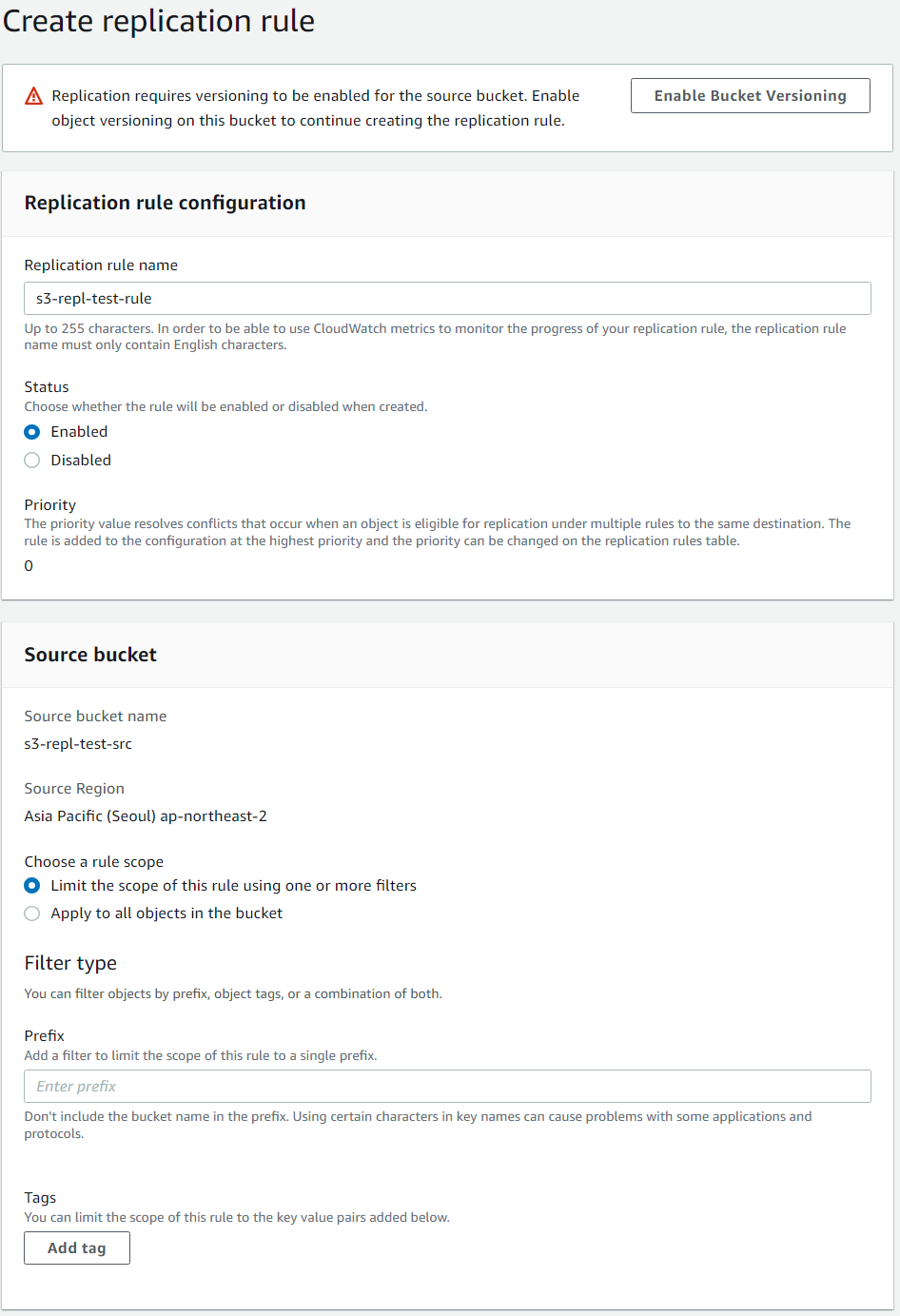Click the Filter type heading
The height and width of the screenshot is (1316, 900).
tap(70, 963)
